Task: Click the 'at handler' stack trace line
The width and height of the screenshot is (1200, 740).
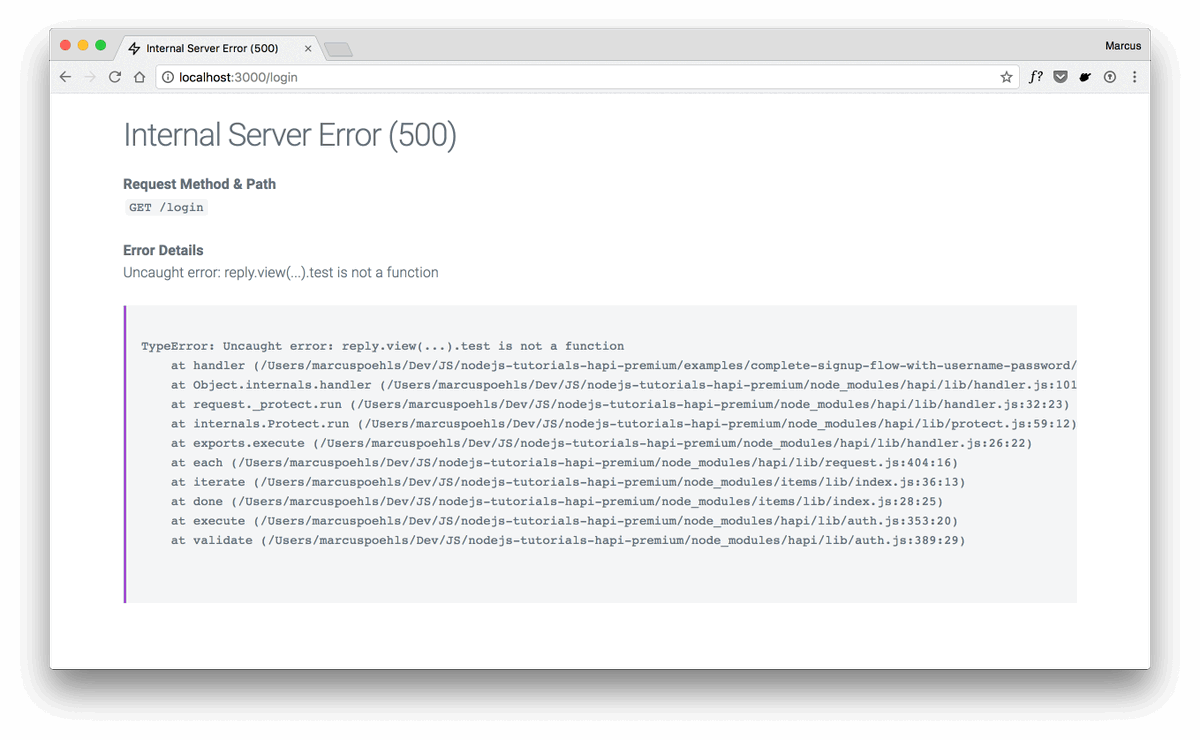Action: (x=623, y=366)
